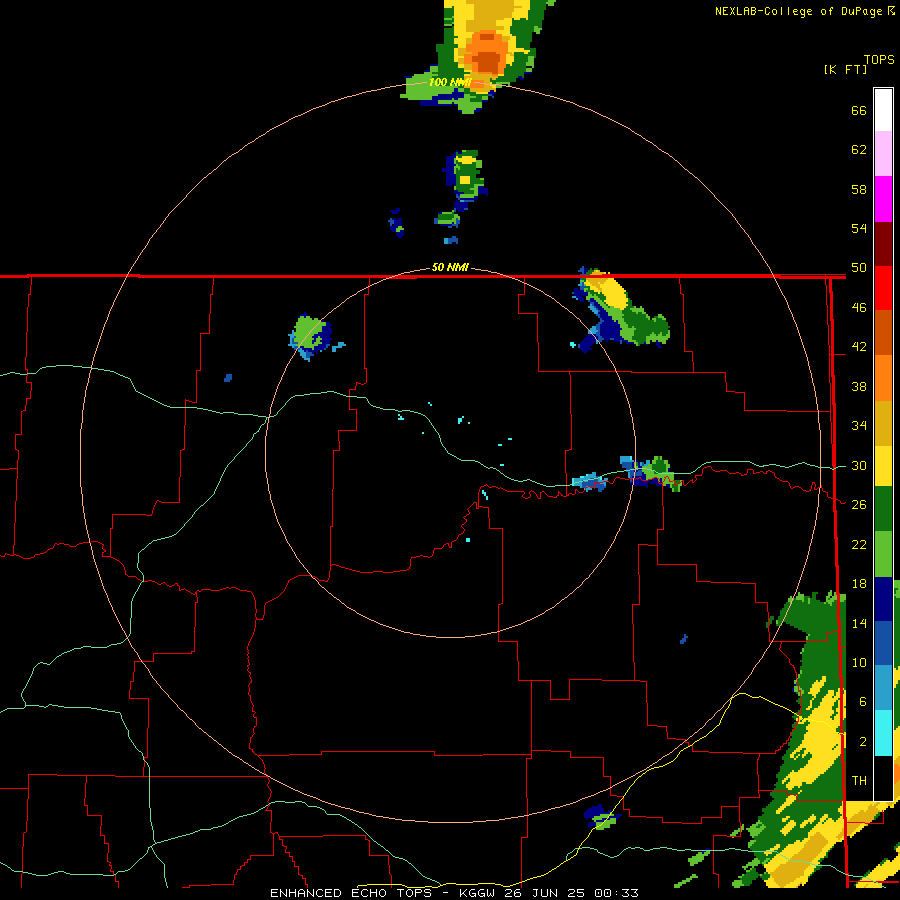Click the medium blue legend swatch near 10
The height and width of the screenshot is (900, 900).
(x=883, y=643)
